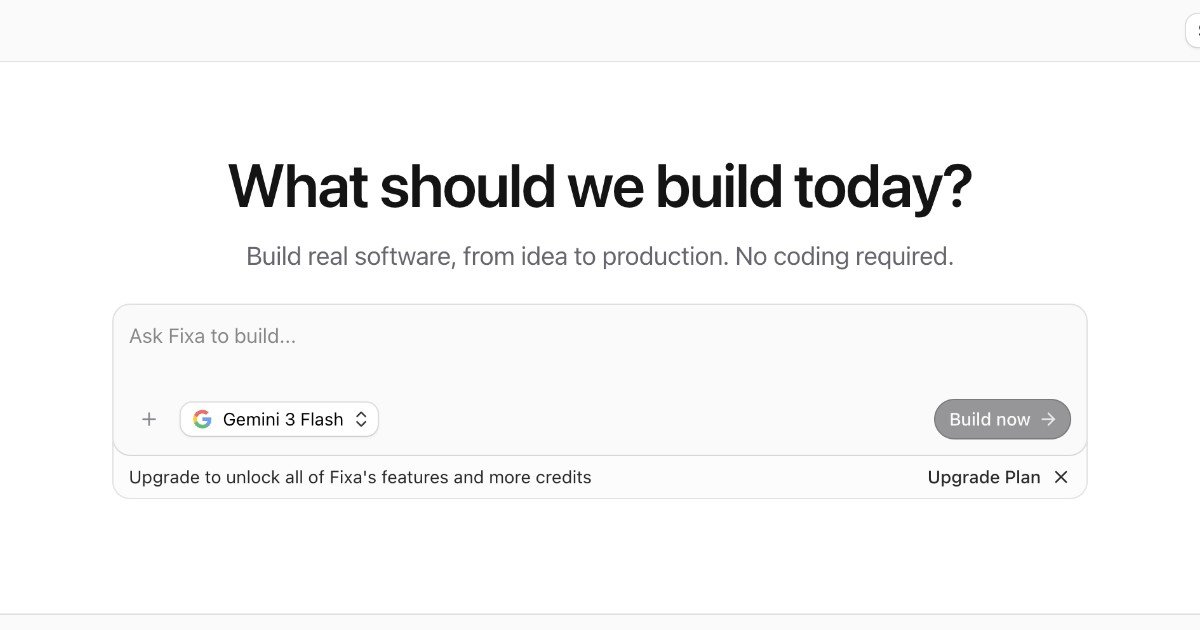
Task: Open the Upgrade Plan link
Action: 983,478
